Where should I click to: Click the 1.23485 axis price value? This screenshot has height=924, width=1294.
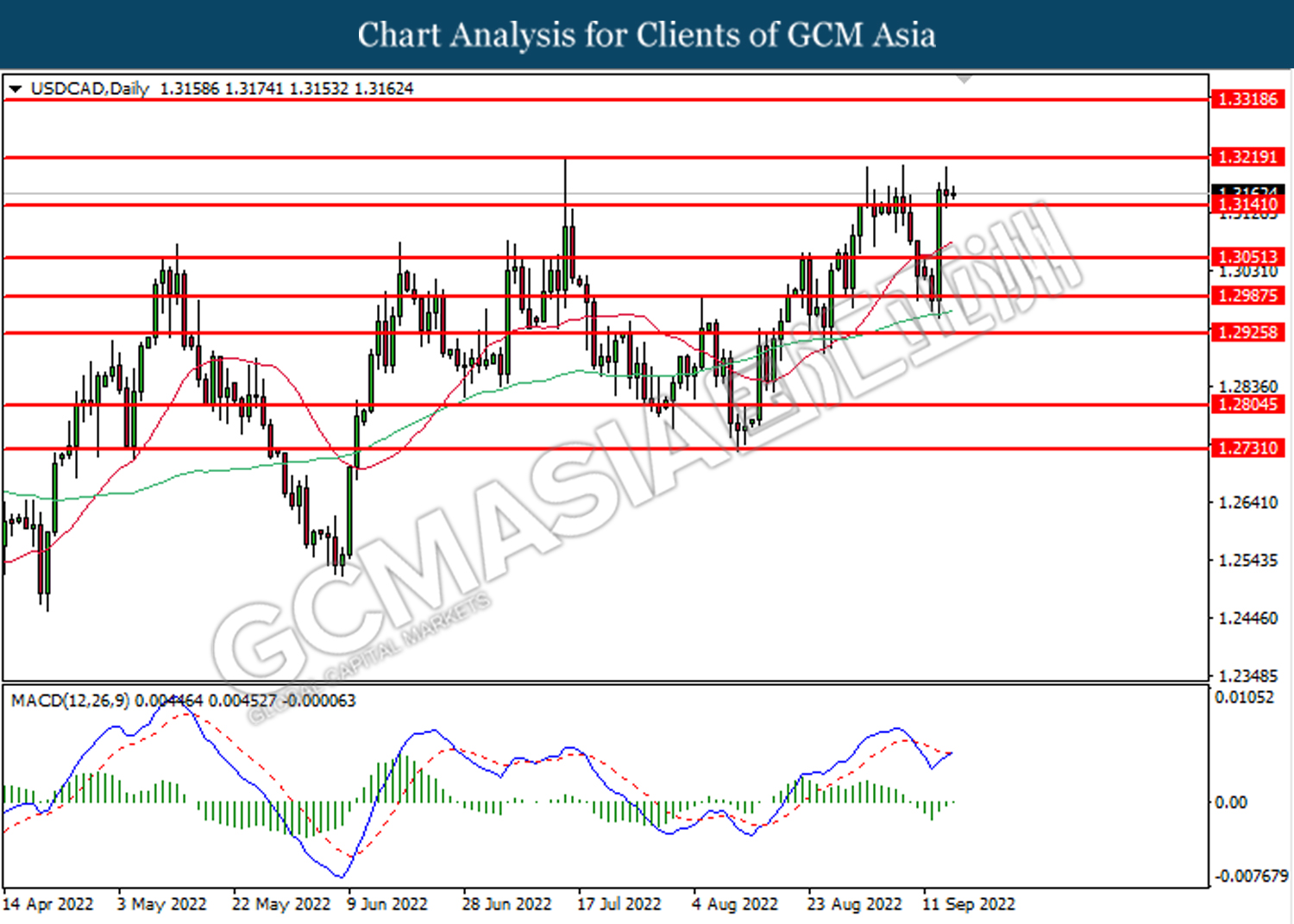tap(1248, 676)
